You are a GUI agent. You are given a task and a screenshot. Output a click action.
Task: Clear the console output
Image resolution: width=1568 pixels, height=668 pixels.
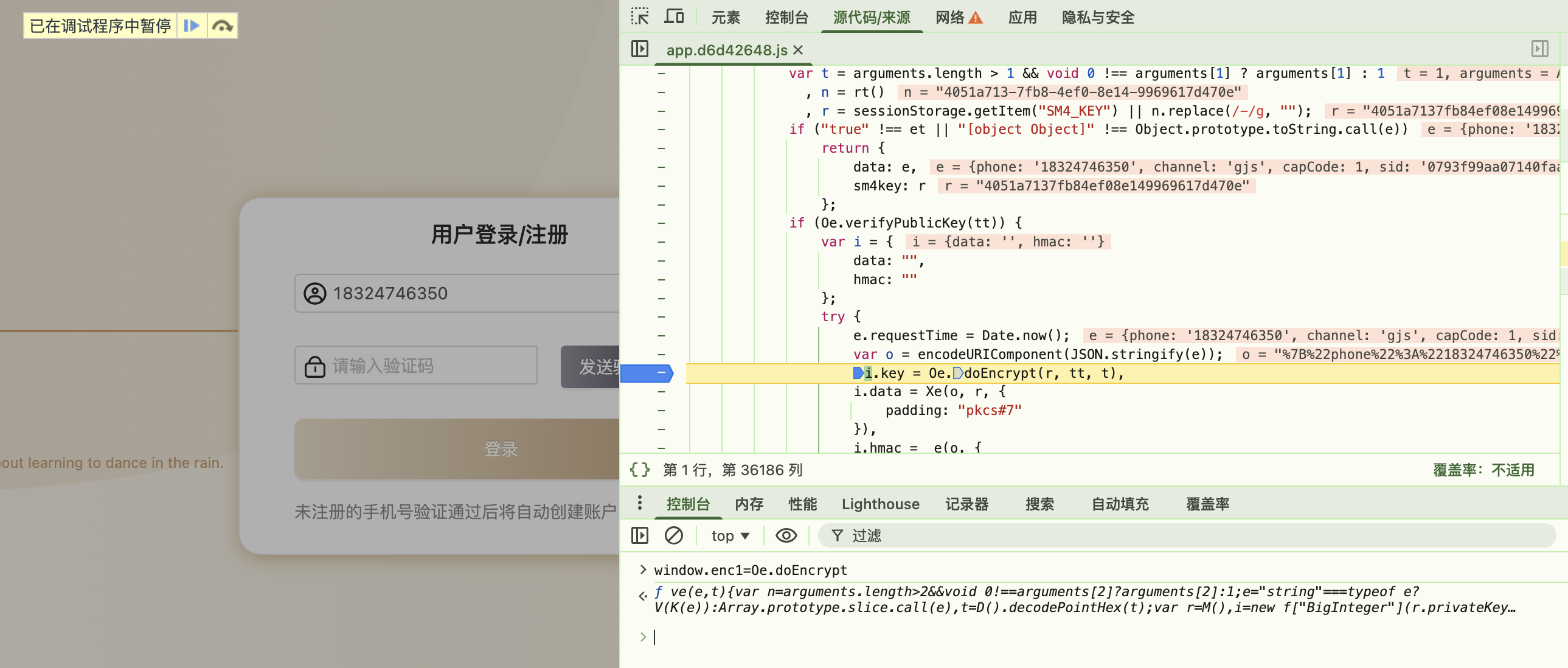coord(673,535)
